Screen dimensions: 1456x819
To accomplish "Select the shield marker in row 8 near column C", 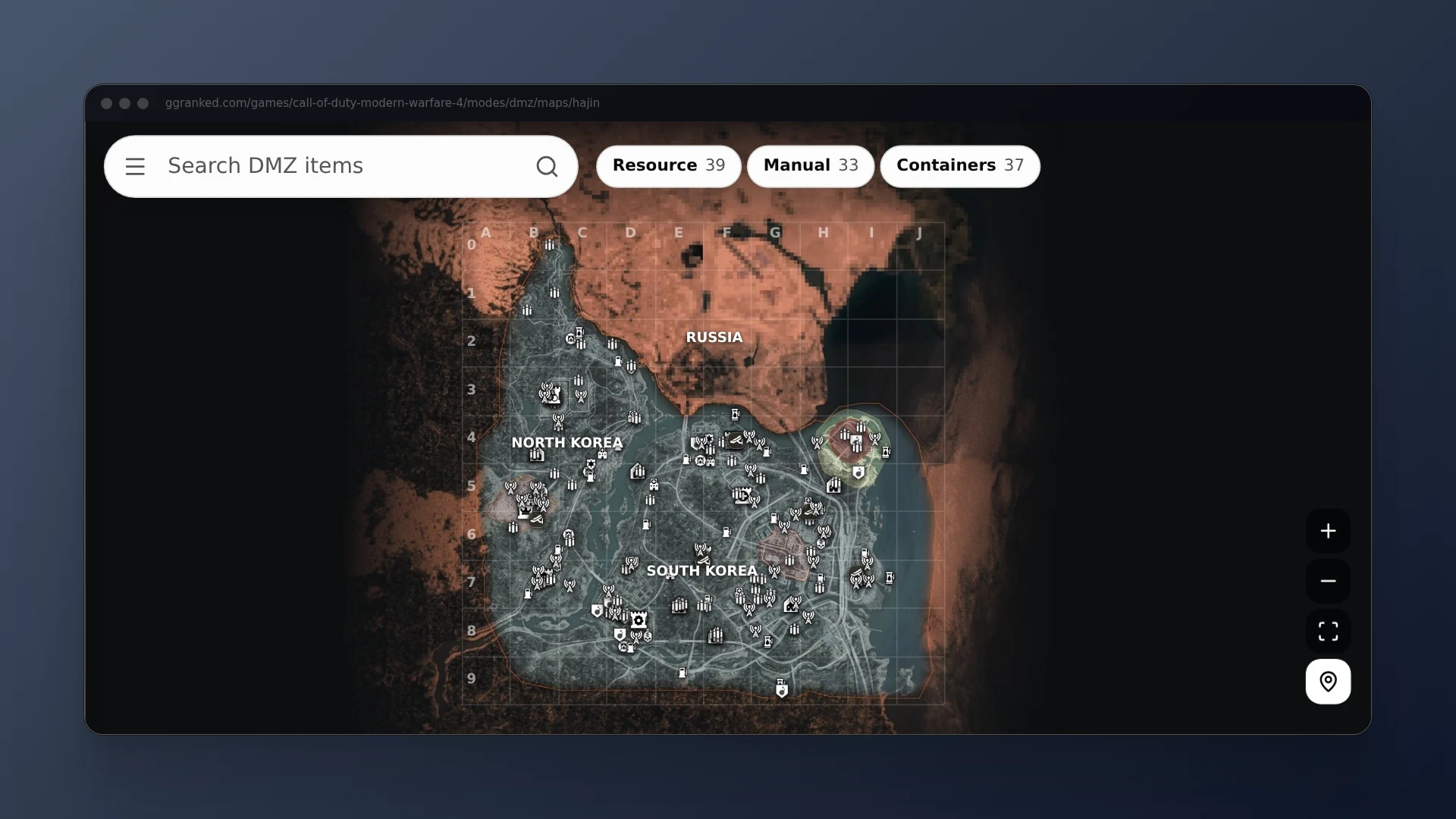I will [x=597, y=610].
